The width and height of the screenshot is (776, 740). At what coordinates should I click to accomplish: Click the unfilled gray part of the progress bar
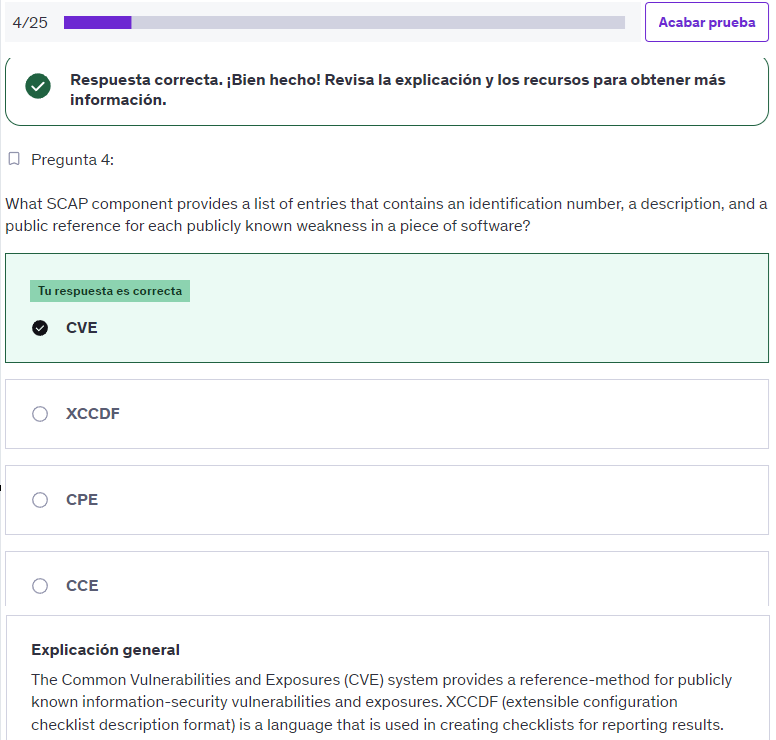pyautogui.click(x=378, y=22)
